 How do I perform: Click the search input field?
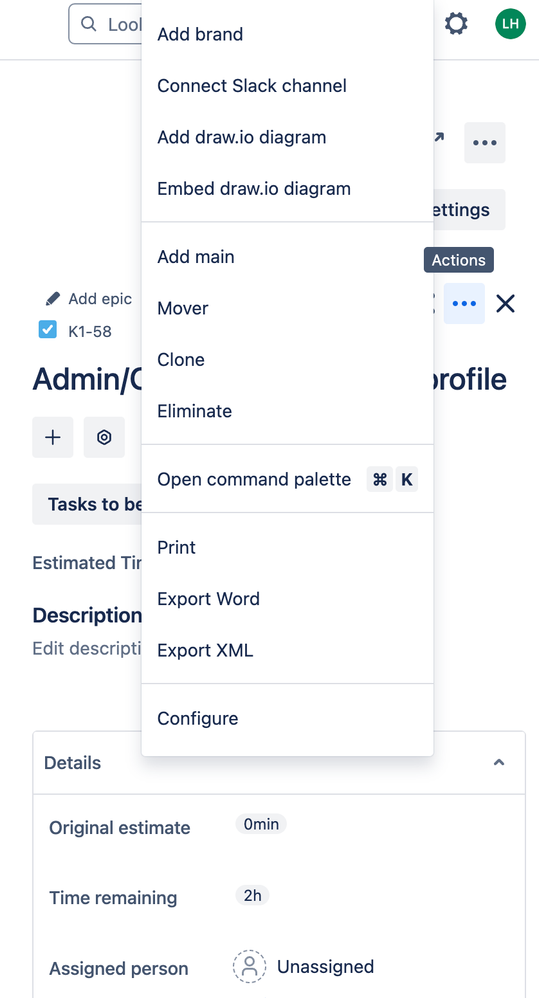pyautogui.click(x=105, y=24)
